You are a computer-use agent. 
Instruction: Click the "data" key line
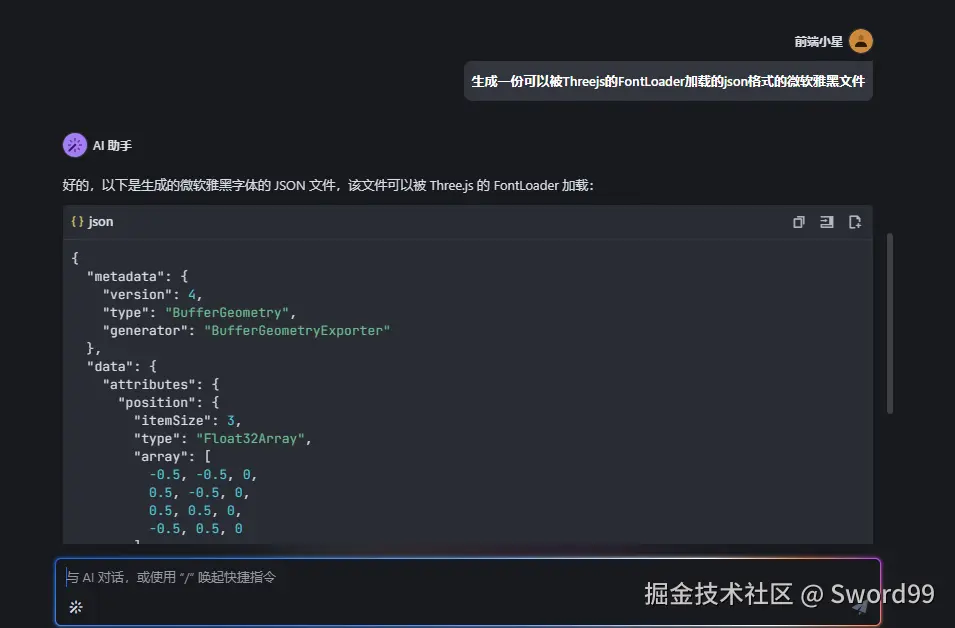point(122,367)
